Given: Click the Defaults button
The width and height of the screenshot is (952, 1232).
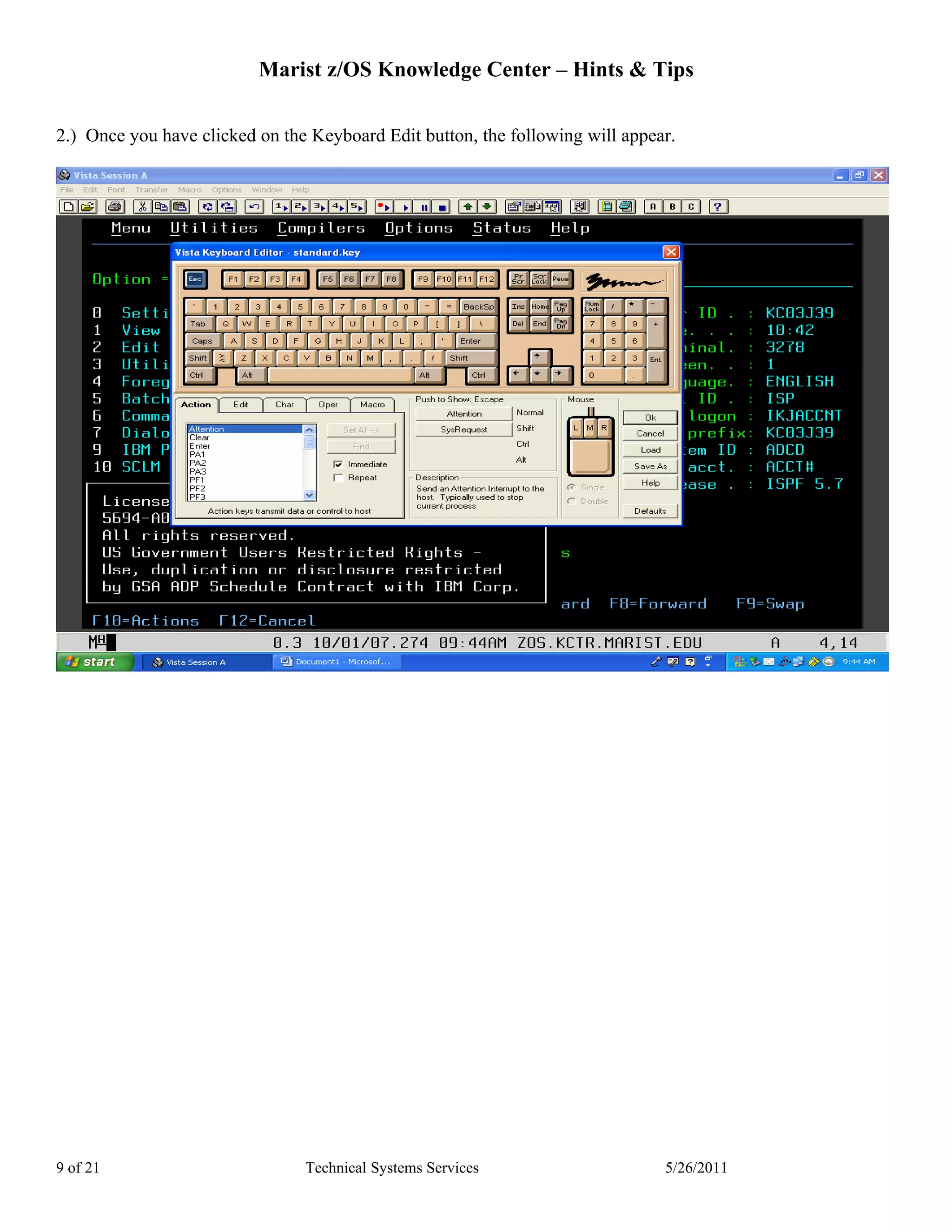Looking at the screenshot, I should (x=650, y=511).
